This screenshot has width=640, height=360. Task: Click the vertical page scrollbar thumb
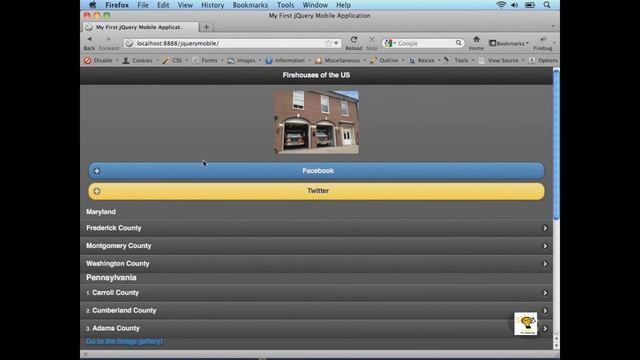[556, 145]
